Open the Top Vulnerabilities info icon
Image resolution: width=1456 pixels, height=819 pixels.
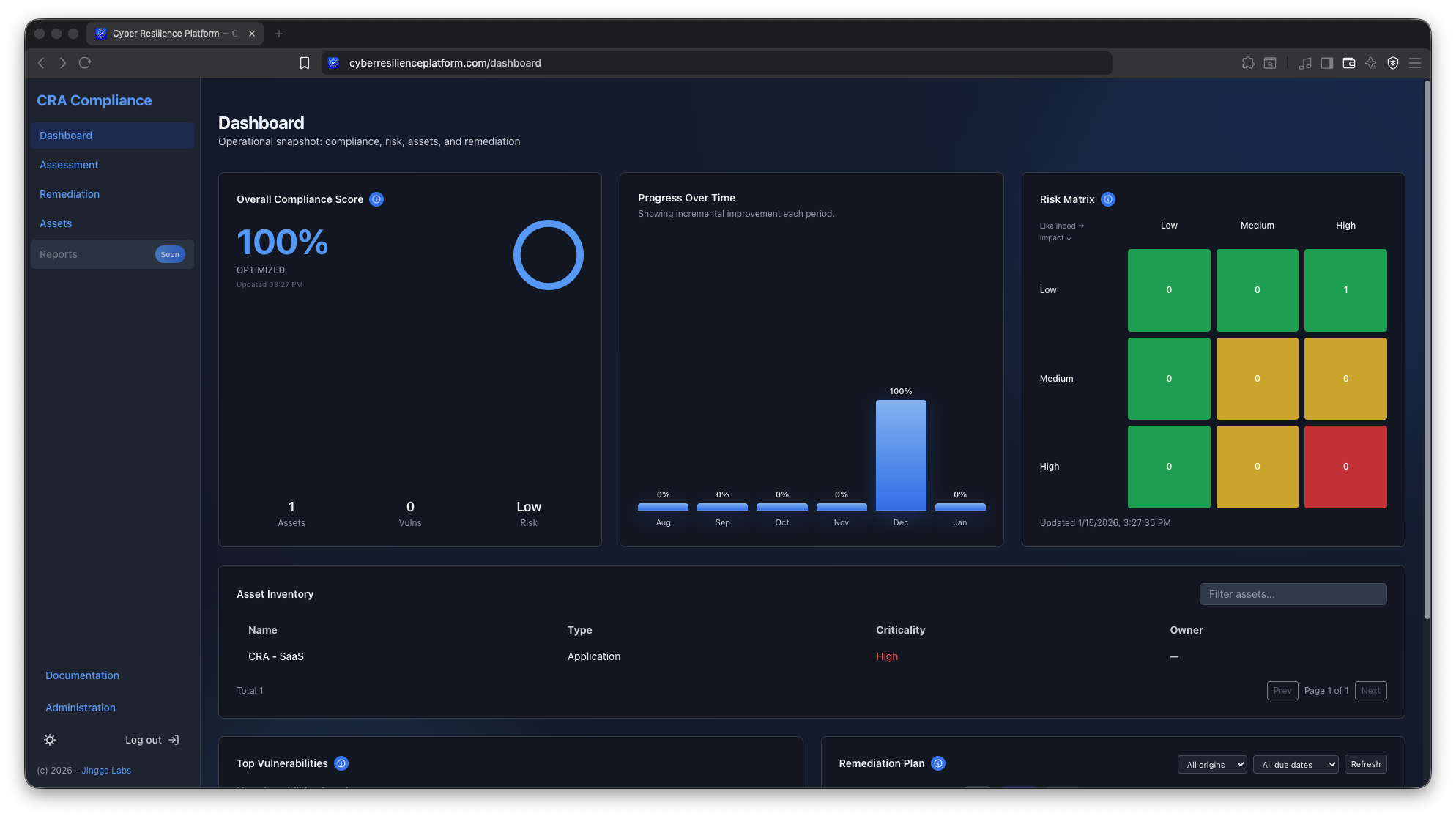[341, 763]
